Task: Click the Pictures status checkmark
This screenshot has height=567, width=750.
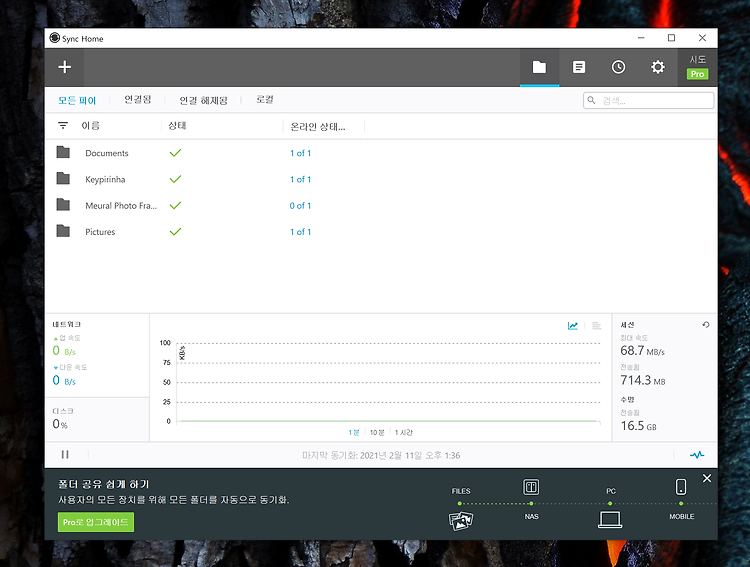Action: pos(176,232)
